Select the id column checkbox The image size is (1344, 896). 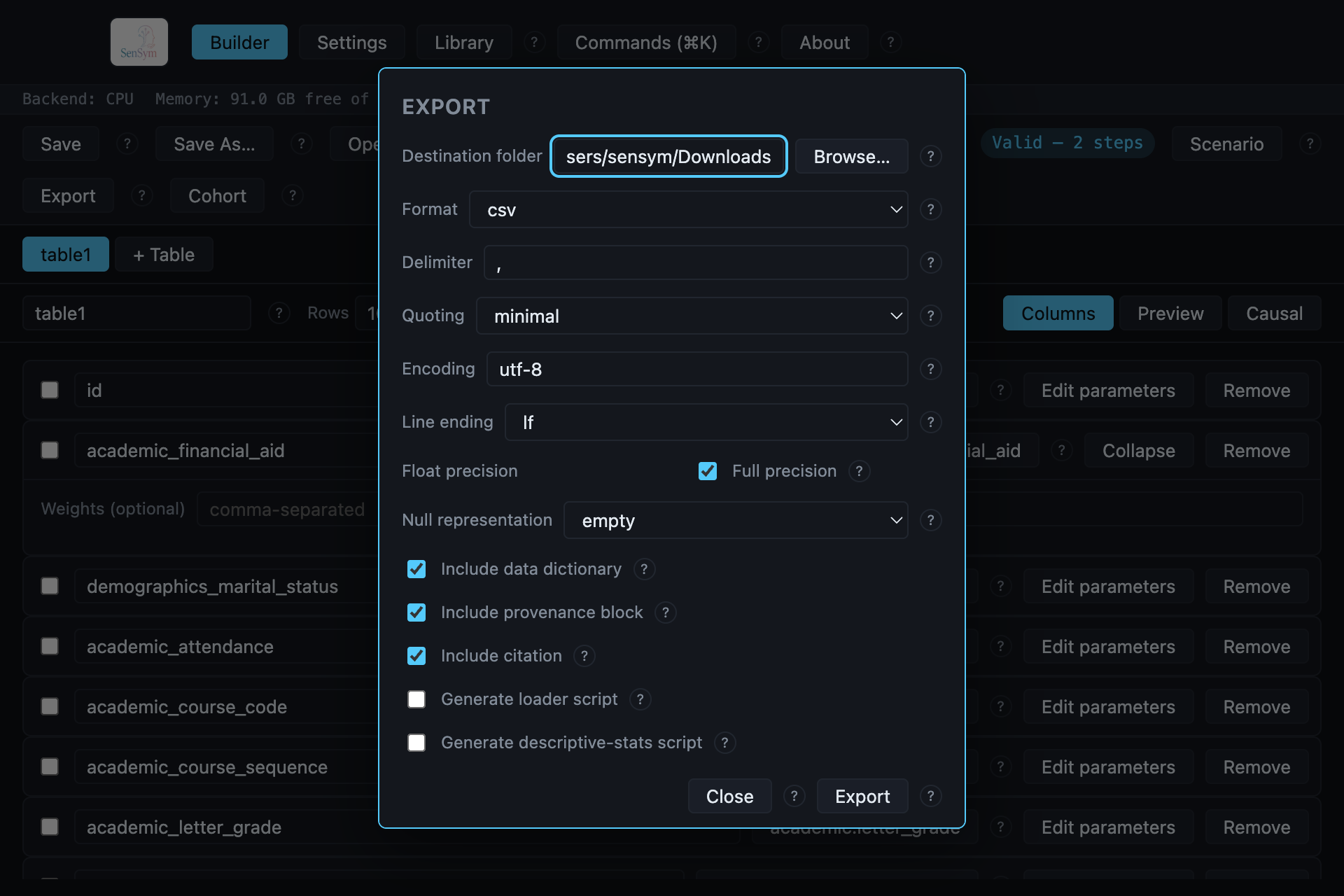pyautogui.click(x=50, y=390)
